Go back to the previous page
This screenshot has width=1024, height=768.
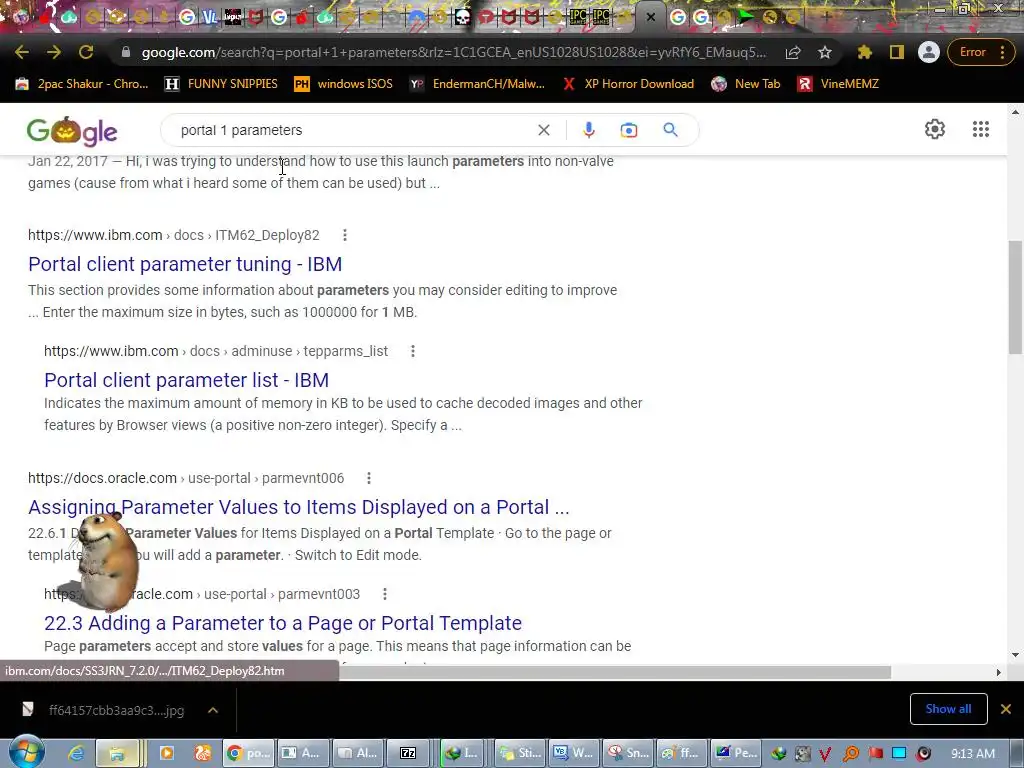(x=22, y=52)
